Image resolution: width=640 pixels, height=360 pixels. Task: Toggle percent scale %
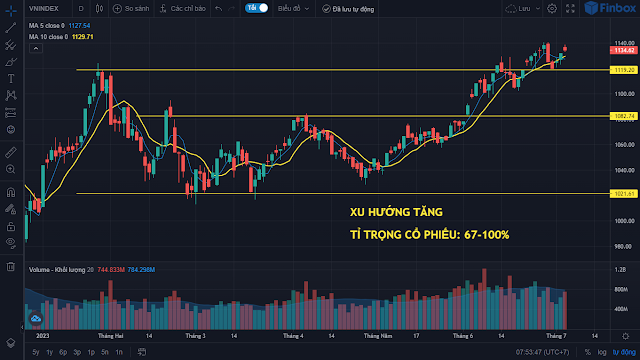coord(587,352)
